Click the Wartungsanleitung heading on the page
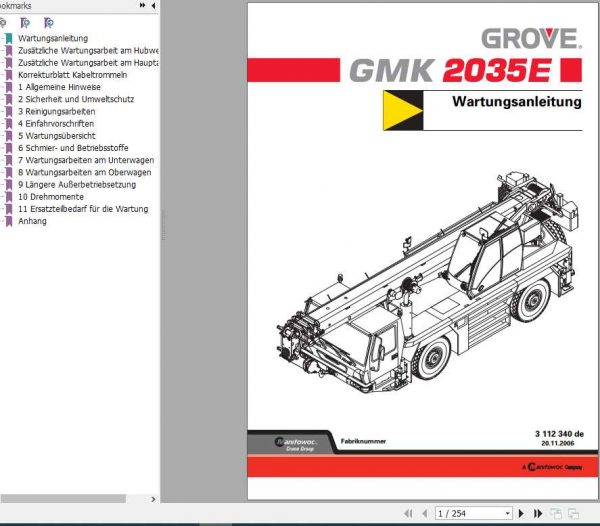600x526 pixels. 517,102
